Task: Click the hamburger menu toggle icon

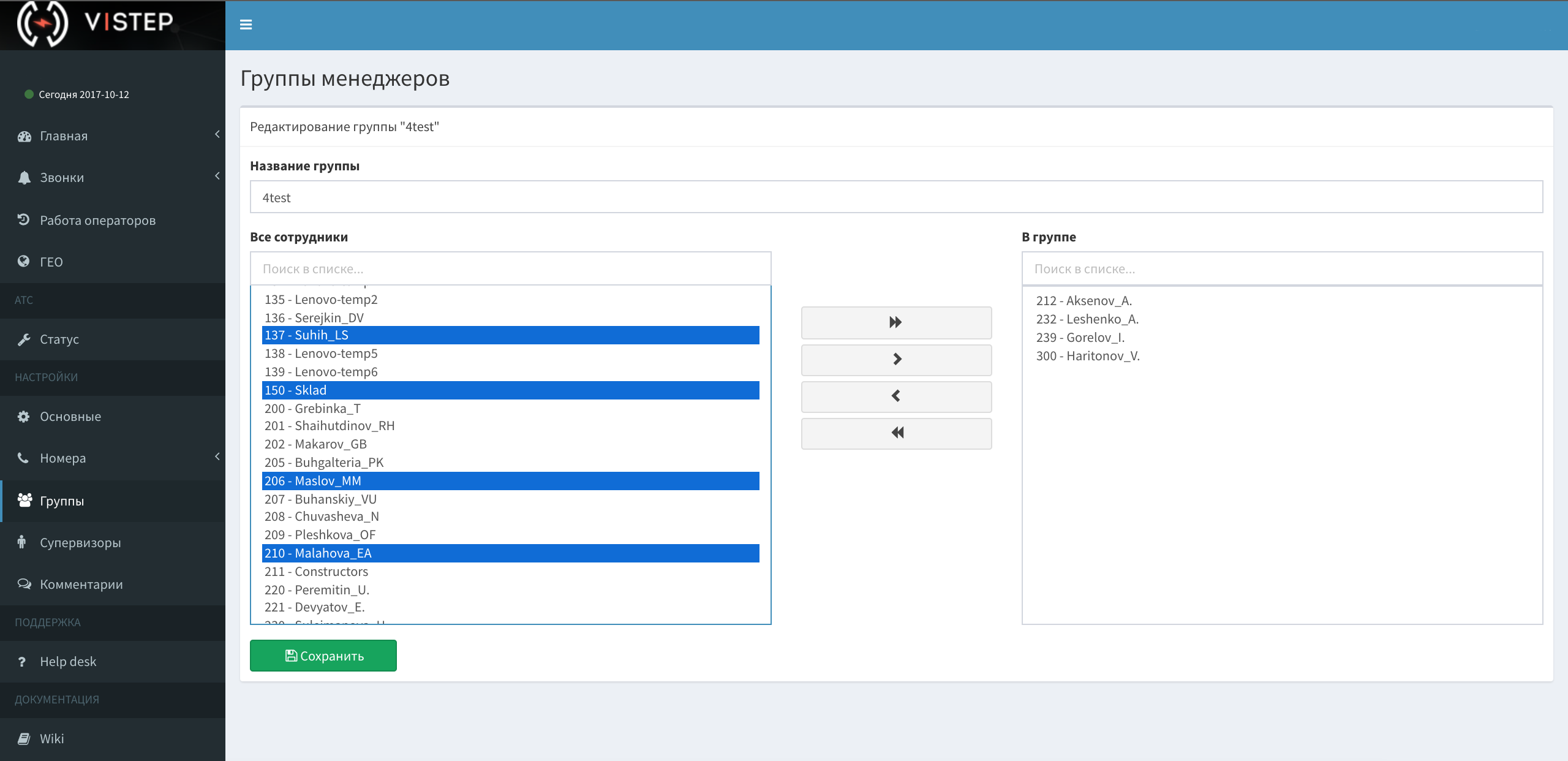Action: [x=246, y=25]
